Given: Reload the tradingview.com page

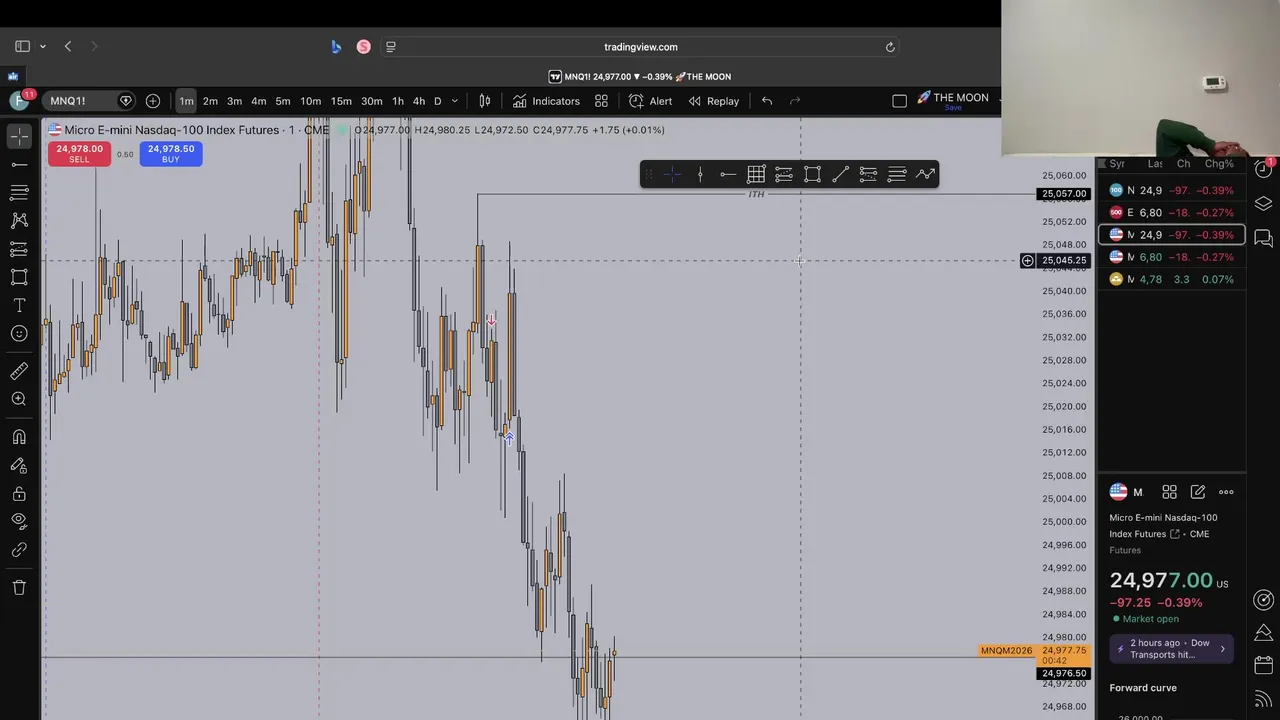Looking at the screenshot, I should (890, 47).
